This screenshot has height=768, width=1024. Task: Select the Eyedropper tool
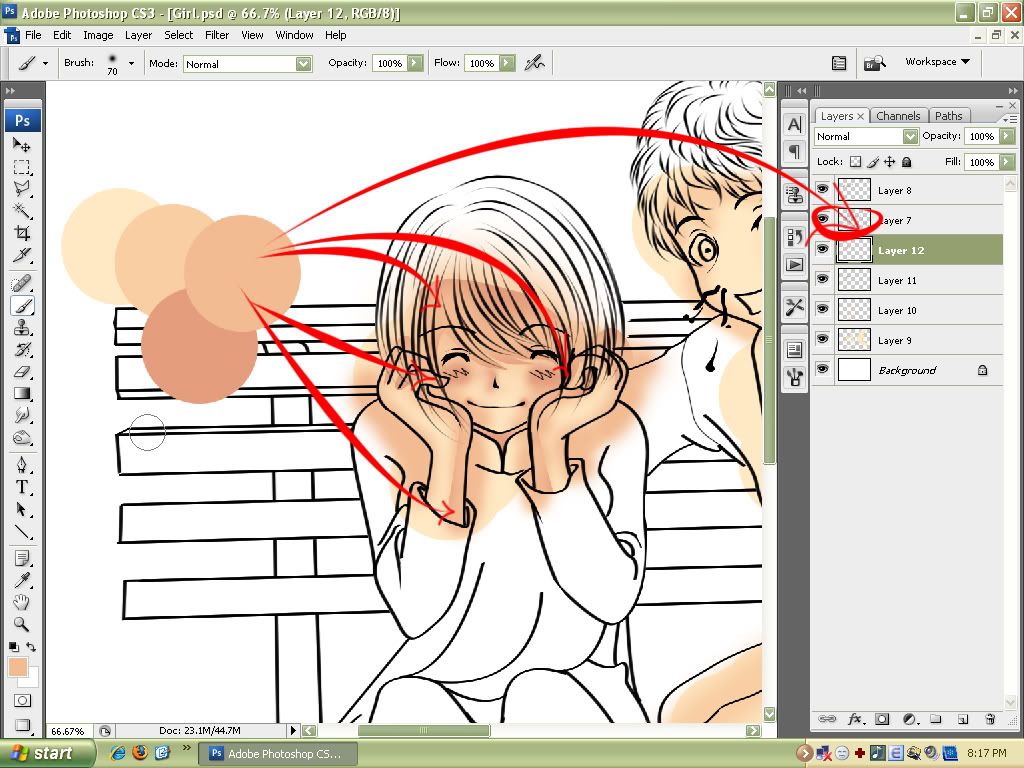[22, 580]
